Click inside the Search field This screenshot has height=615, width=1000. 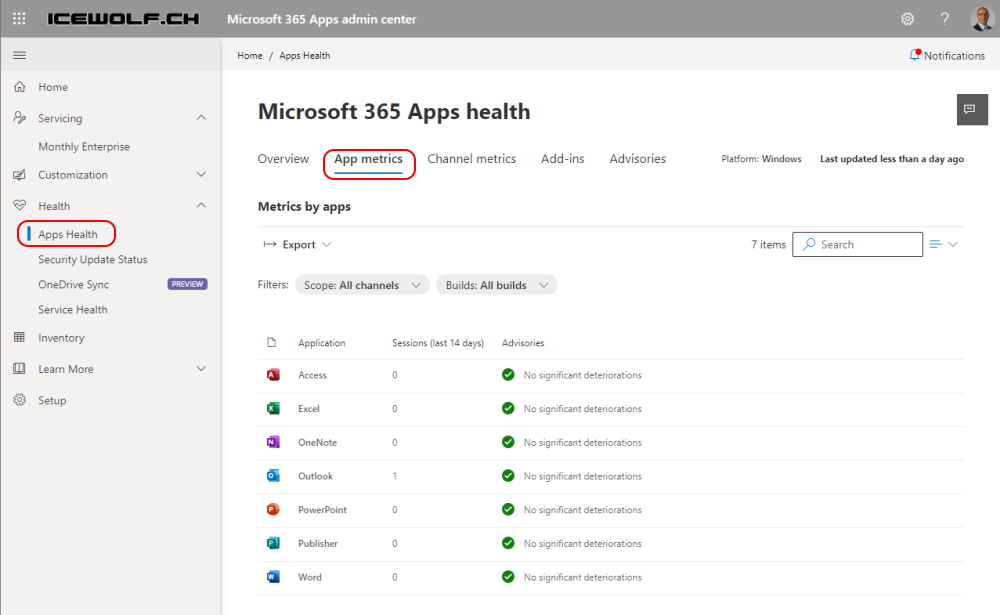click(857, 244)
